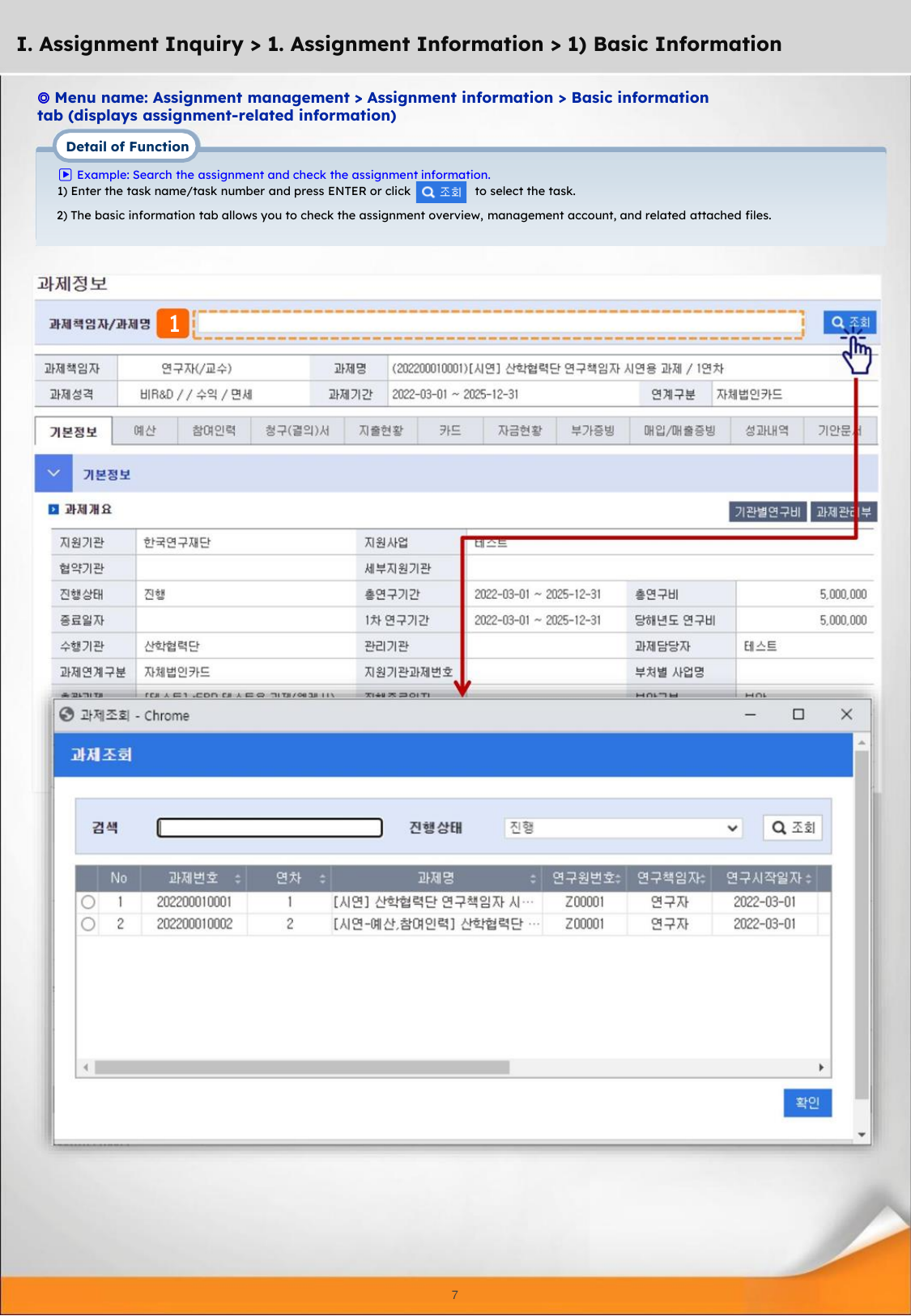Click the 기관별연구비 button
Image resolution: width=911 pixels, height=1316 pixels.
[x=767, y=512]
